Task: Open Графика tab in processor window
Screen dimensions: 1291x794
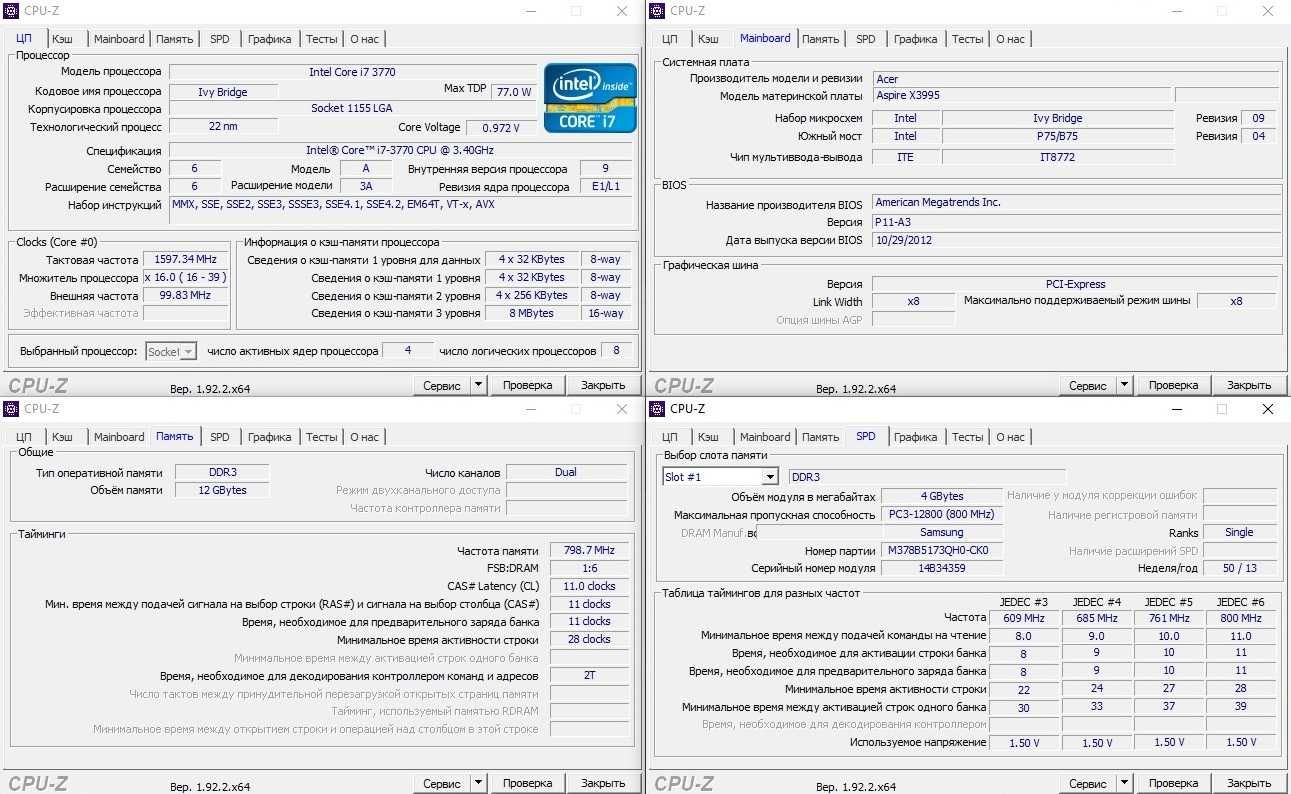Action: pos(270,39)
